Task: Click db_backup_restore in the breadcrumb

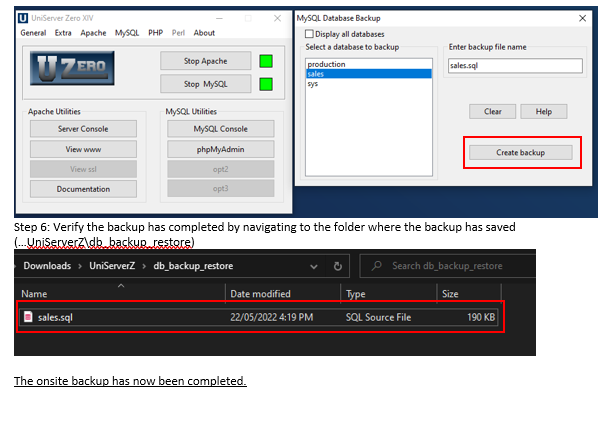Action: pyautogui.click(x=193, y=266)
